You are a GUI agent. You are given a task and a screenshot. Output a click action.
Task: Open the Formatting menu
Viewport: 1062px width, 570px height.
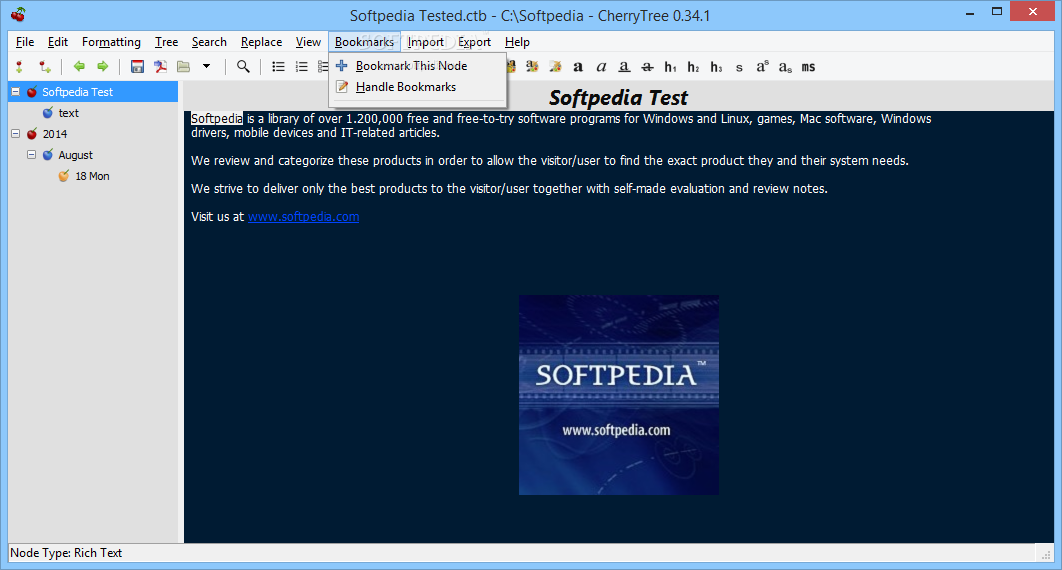111,42
